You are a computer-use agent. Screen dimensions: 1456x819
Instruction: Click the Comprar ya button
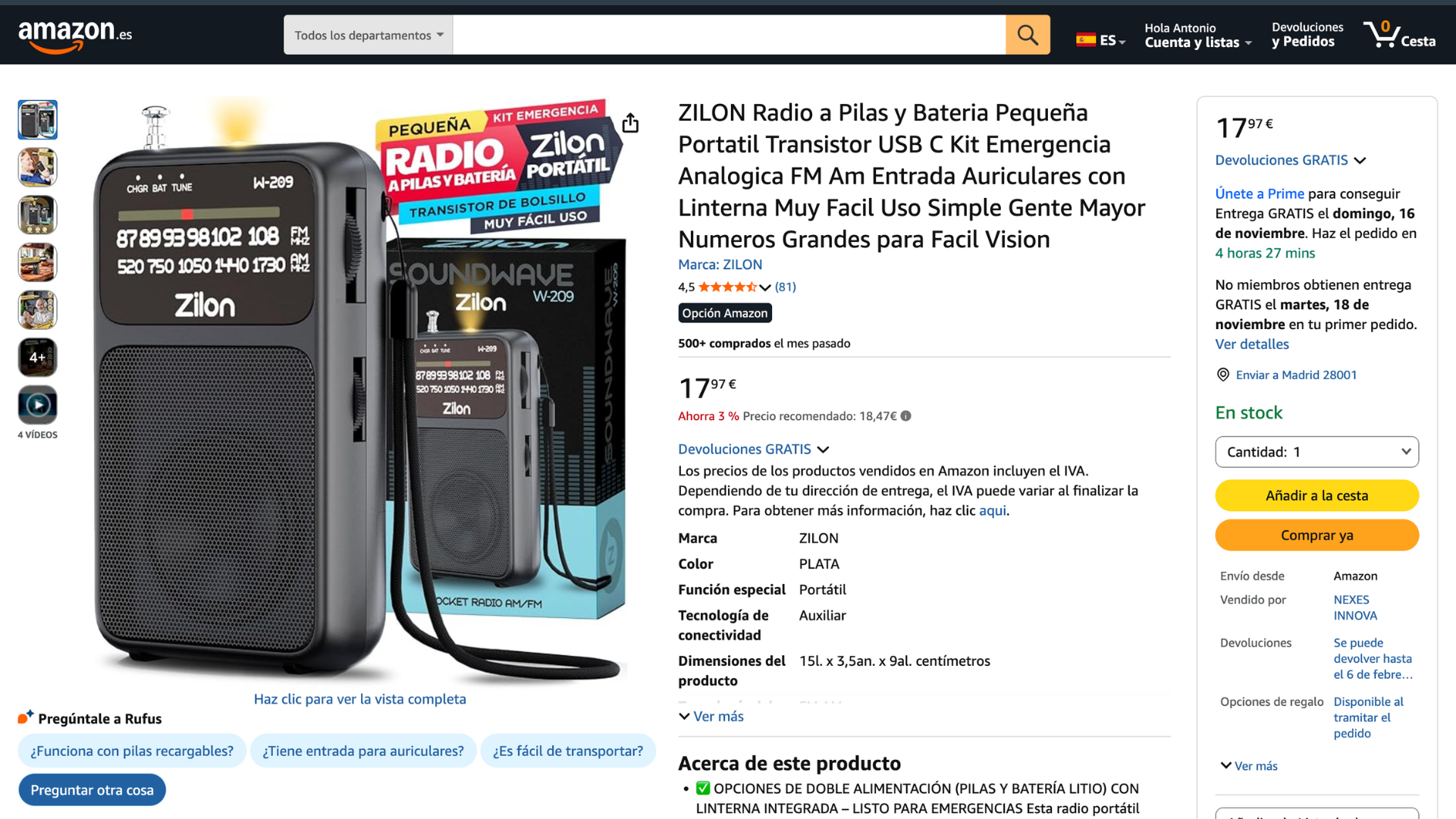1316,535
